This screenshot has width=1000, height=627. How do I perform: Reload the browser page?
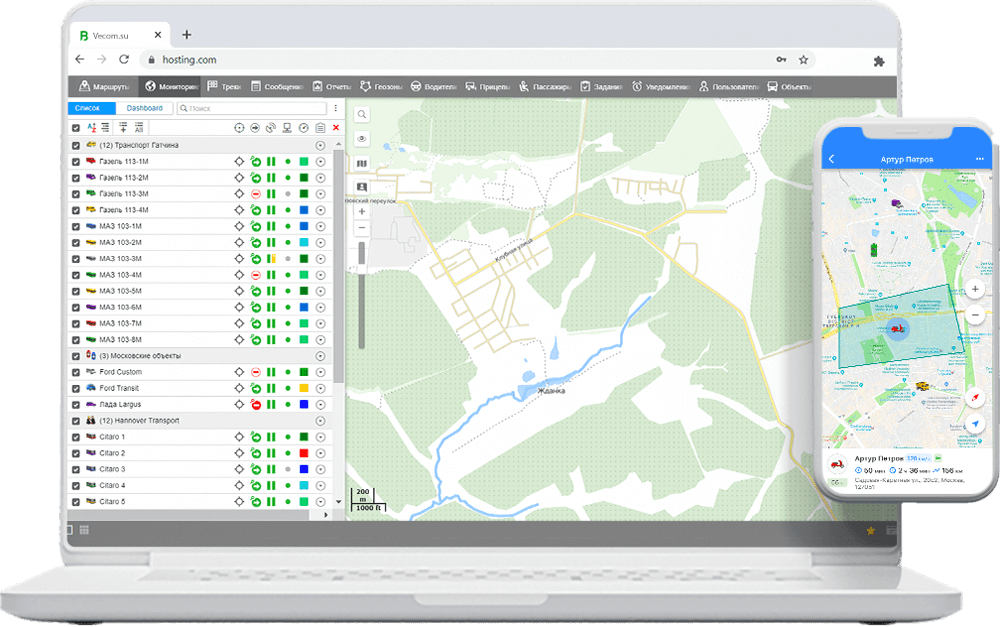point(124,59)
